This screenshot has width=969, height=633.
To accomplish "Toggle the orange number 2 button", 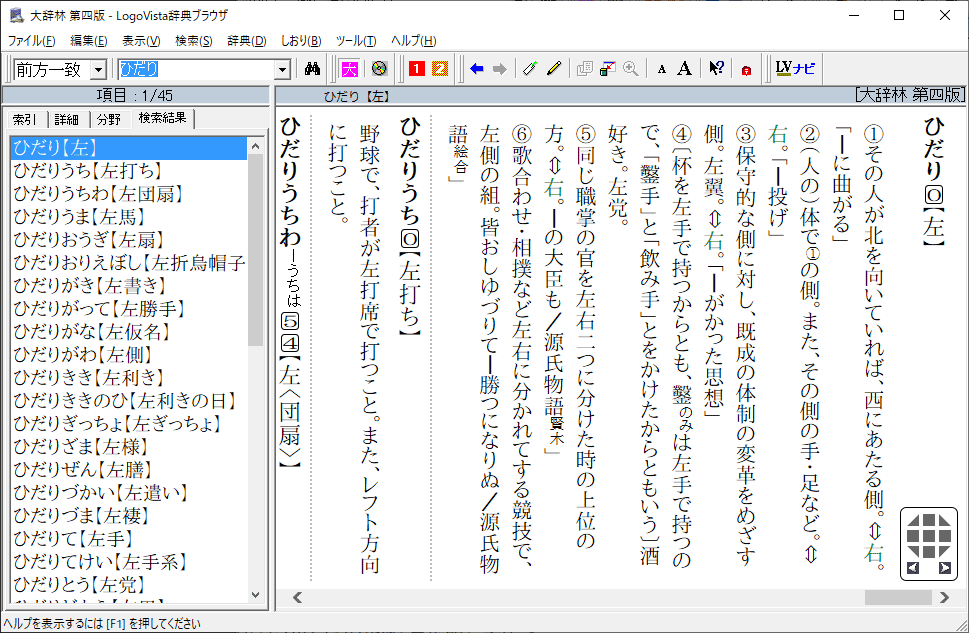I will click(x=438, y=69).
